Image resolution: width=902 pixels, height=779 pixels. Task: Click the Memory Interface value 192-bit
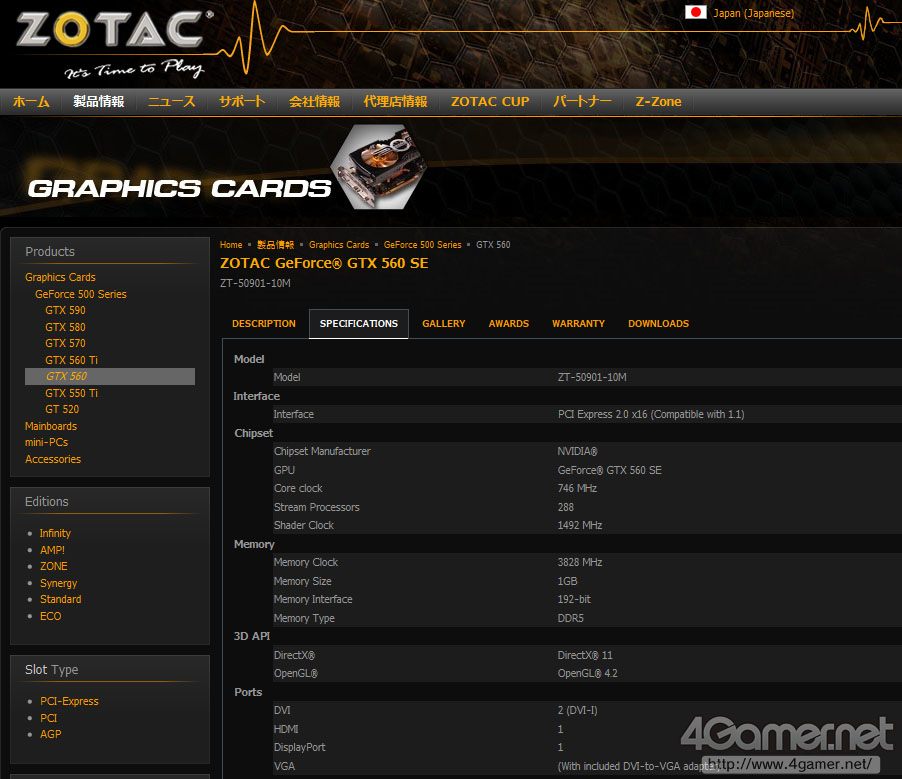pos(574,599)
